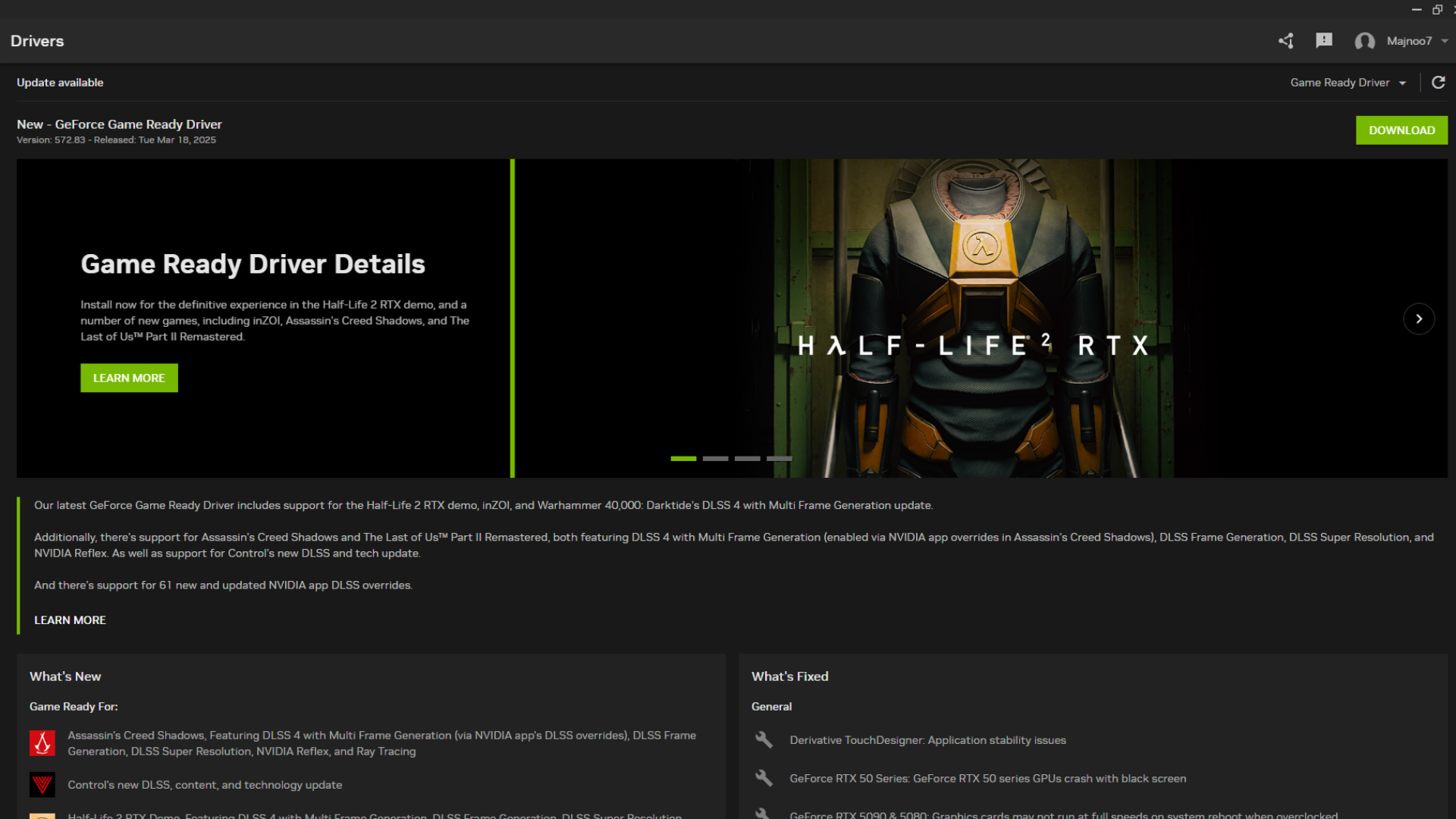Screen dimensions: 1456x819
Task: Select the first carousel indicator
Action: tap(683, 459)
